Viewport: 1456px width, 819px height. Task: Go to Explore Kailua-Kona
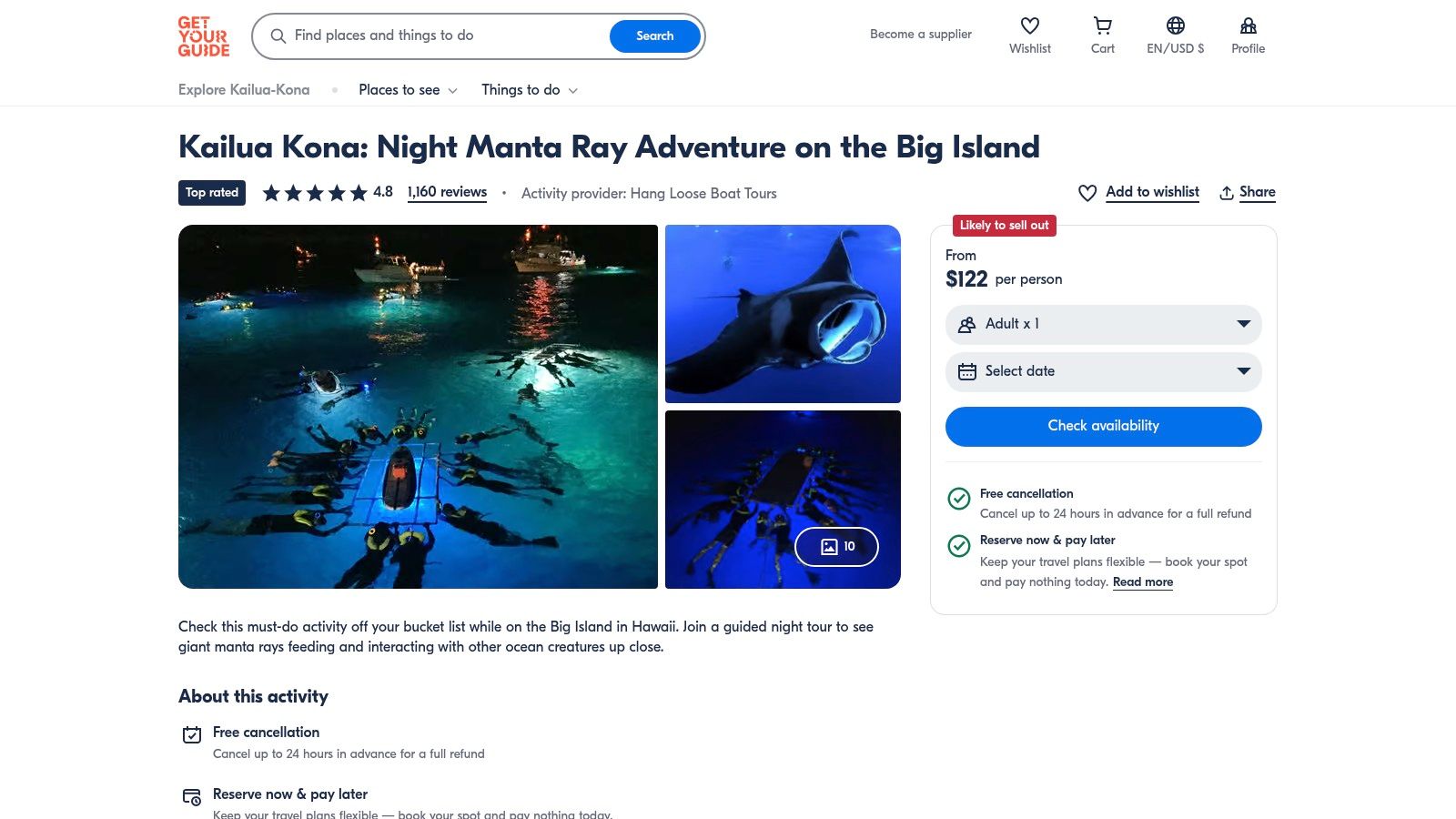click(244, 90)
